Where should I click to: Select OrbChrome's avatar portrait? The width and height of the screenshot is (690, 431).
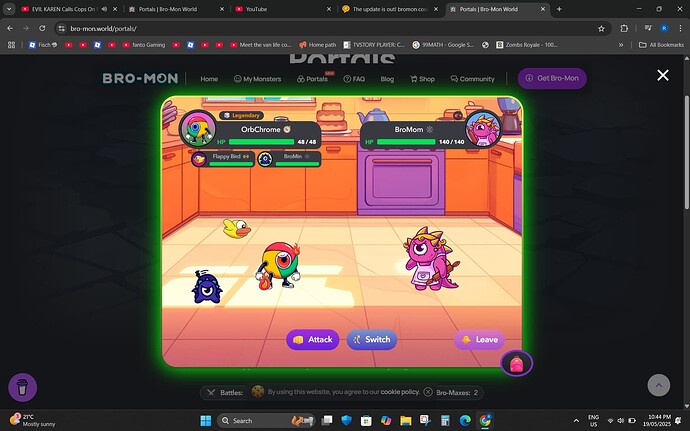pos(196,129)
